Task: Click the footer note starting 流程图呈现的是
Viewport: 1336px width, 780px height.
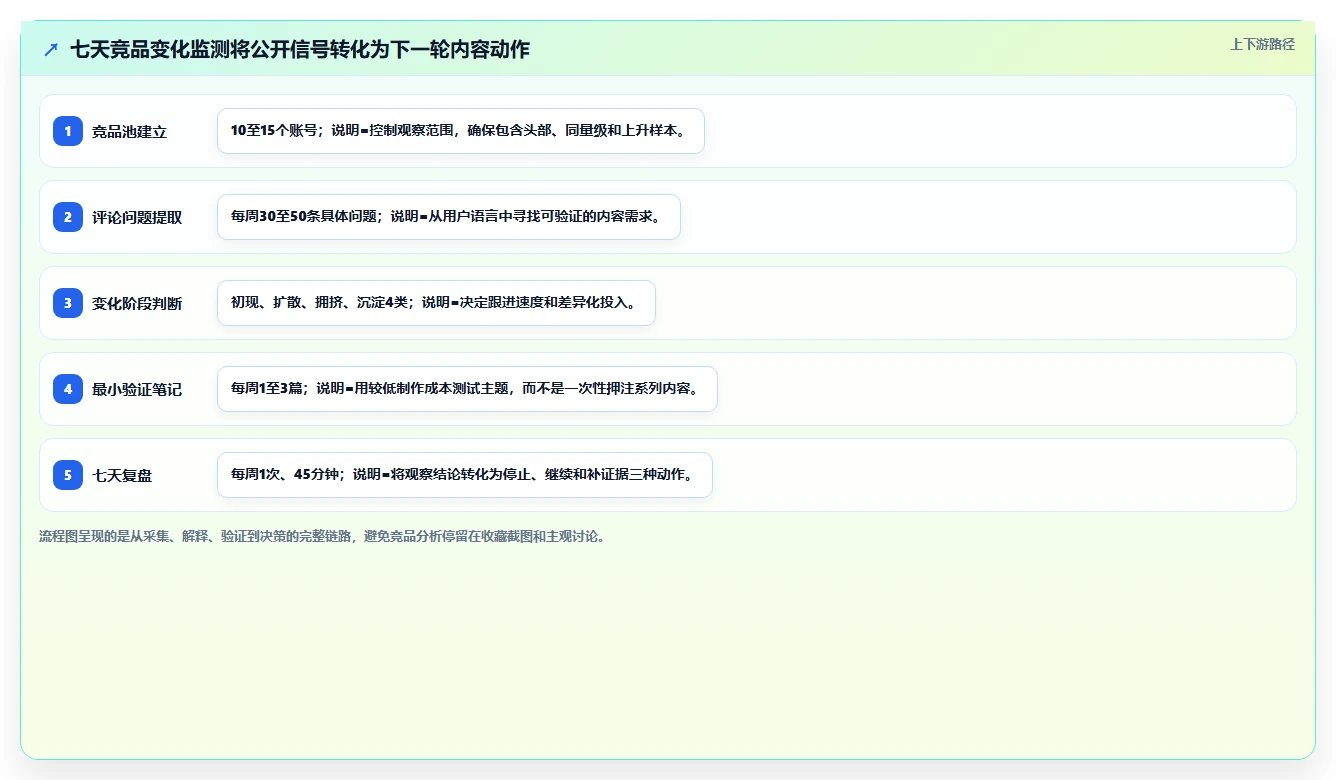Action: (322, 536)
